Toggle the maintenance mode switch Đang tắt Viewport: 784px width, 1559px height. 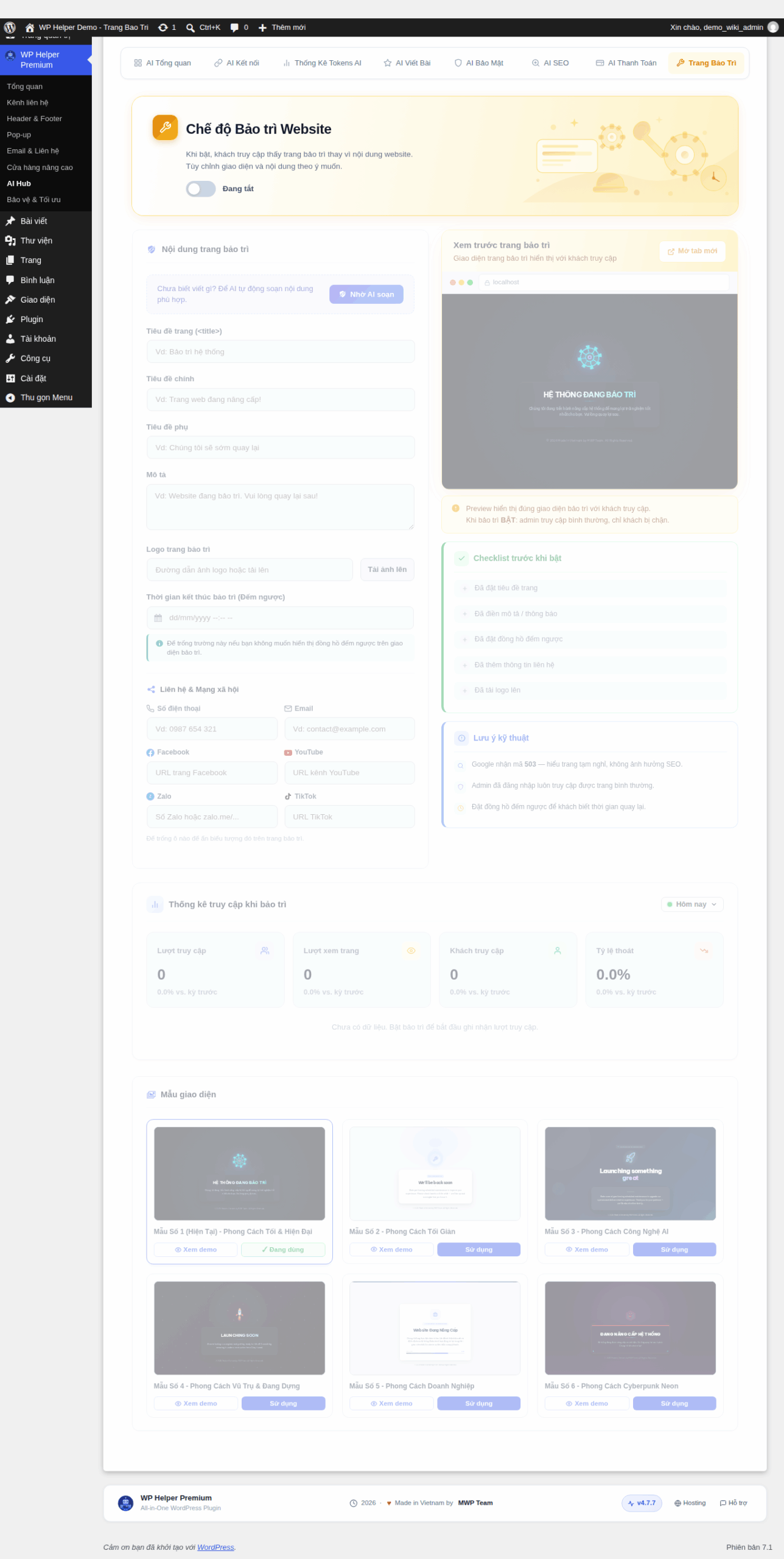point(201,189)
